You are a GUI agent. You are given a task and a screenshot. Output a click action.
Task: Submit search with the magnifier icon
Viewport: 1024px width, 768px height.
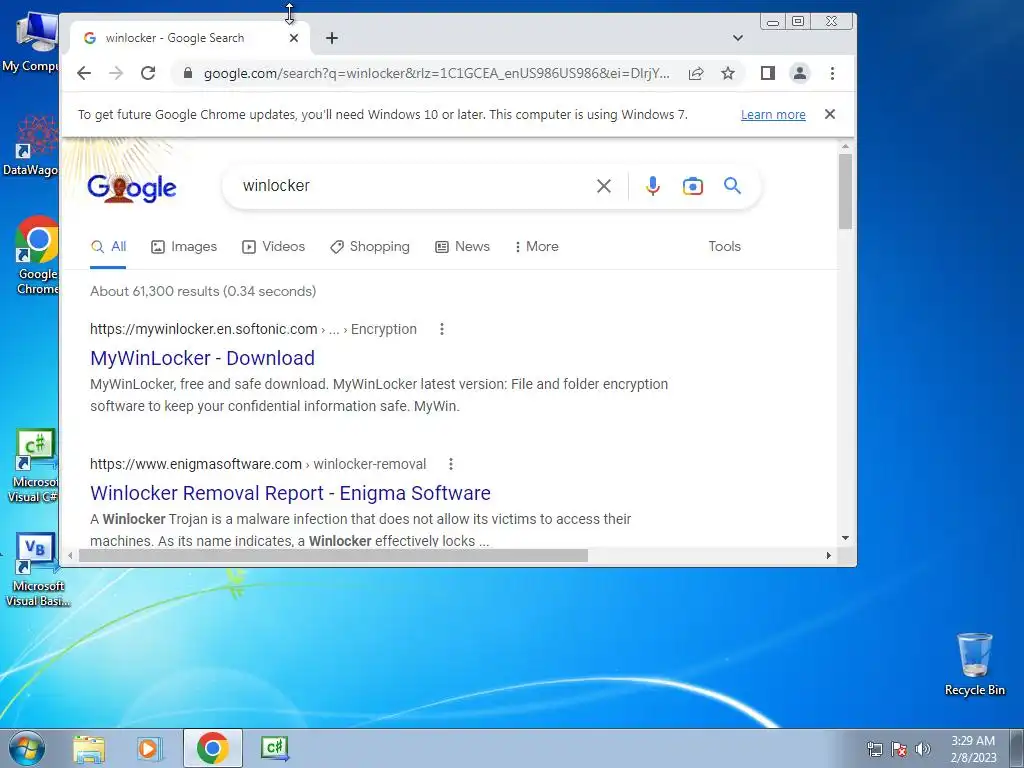tap(733, 186)
